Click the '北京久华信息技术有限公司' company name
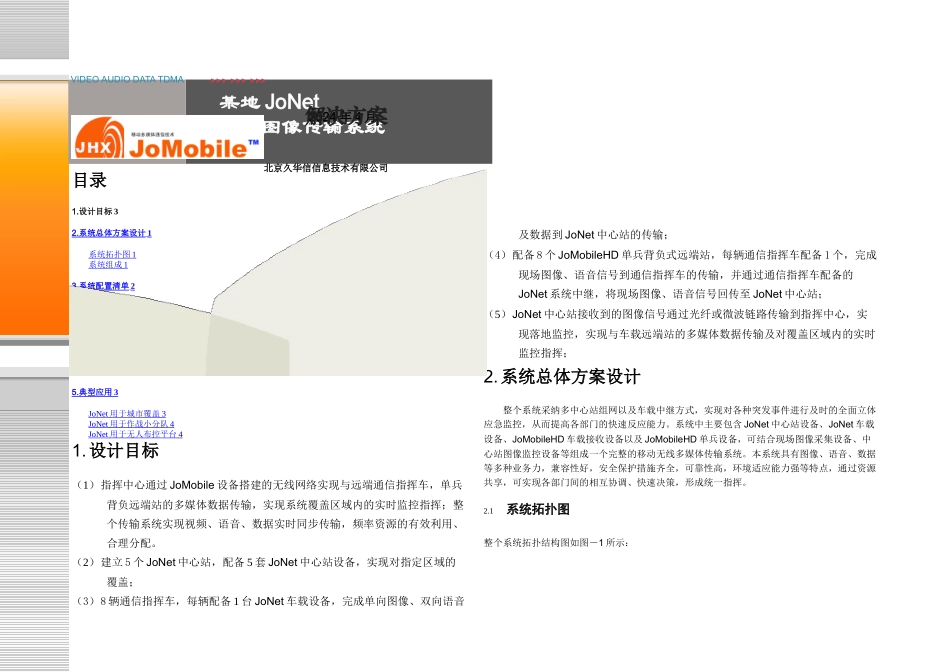This screenshot has width=950, height=672. [325, 168]
